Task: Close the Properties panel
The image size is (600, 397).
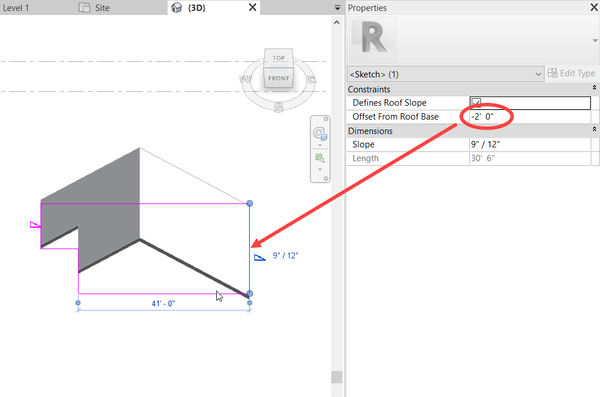Action: 594,7
